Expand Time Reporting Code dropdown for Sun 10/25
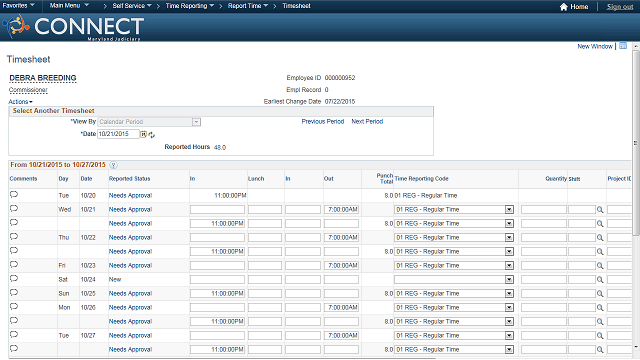Screen dimensions: 640x360 (509, 294)
